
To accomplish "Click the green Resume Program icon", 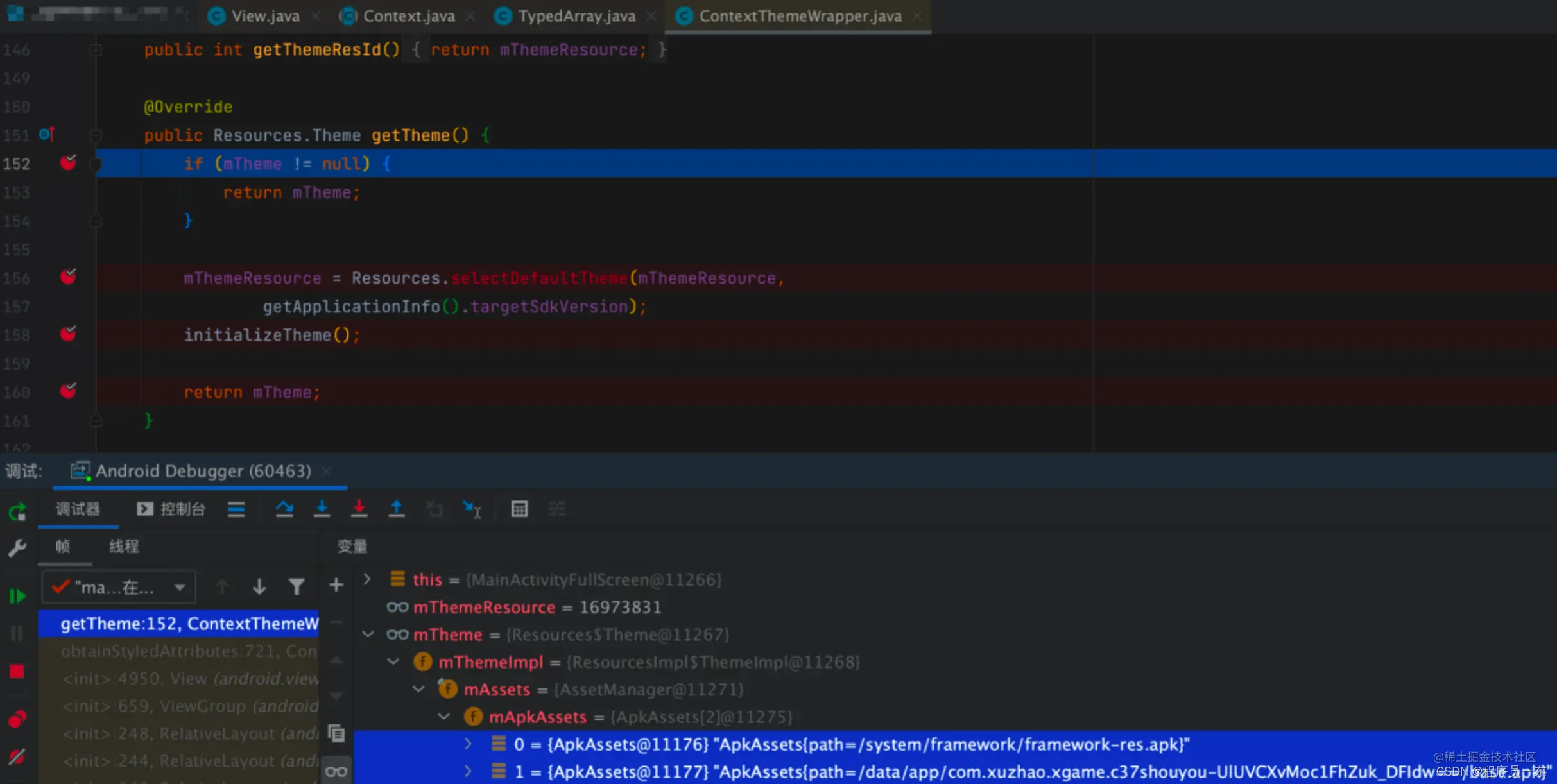I will pyautogui.click(x=17, y=596).
